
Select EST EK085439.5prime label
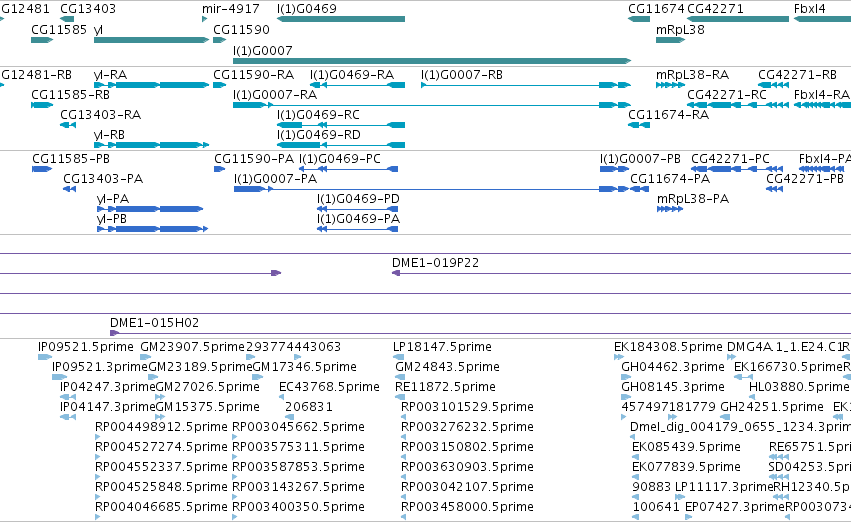686,447
